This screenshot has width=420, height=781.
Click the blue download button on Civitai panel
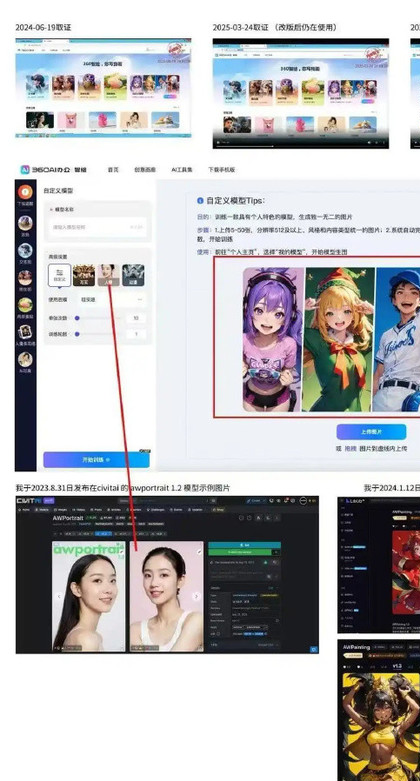[244, 545]
